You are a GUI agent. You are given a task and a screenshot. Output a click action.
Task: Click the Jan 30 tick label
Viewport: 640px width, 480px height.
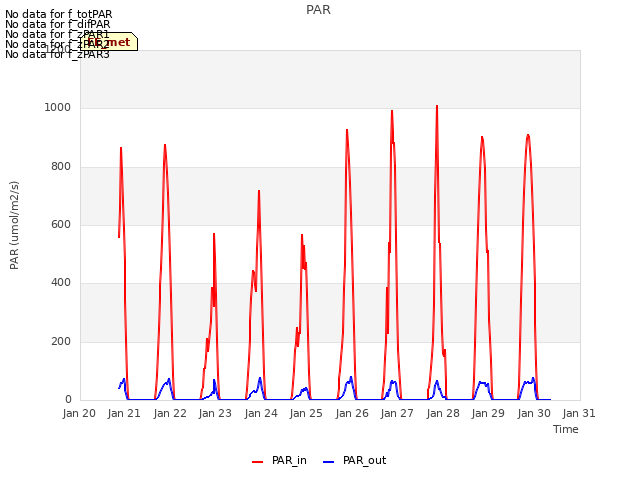click(534, 413)
